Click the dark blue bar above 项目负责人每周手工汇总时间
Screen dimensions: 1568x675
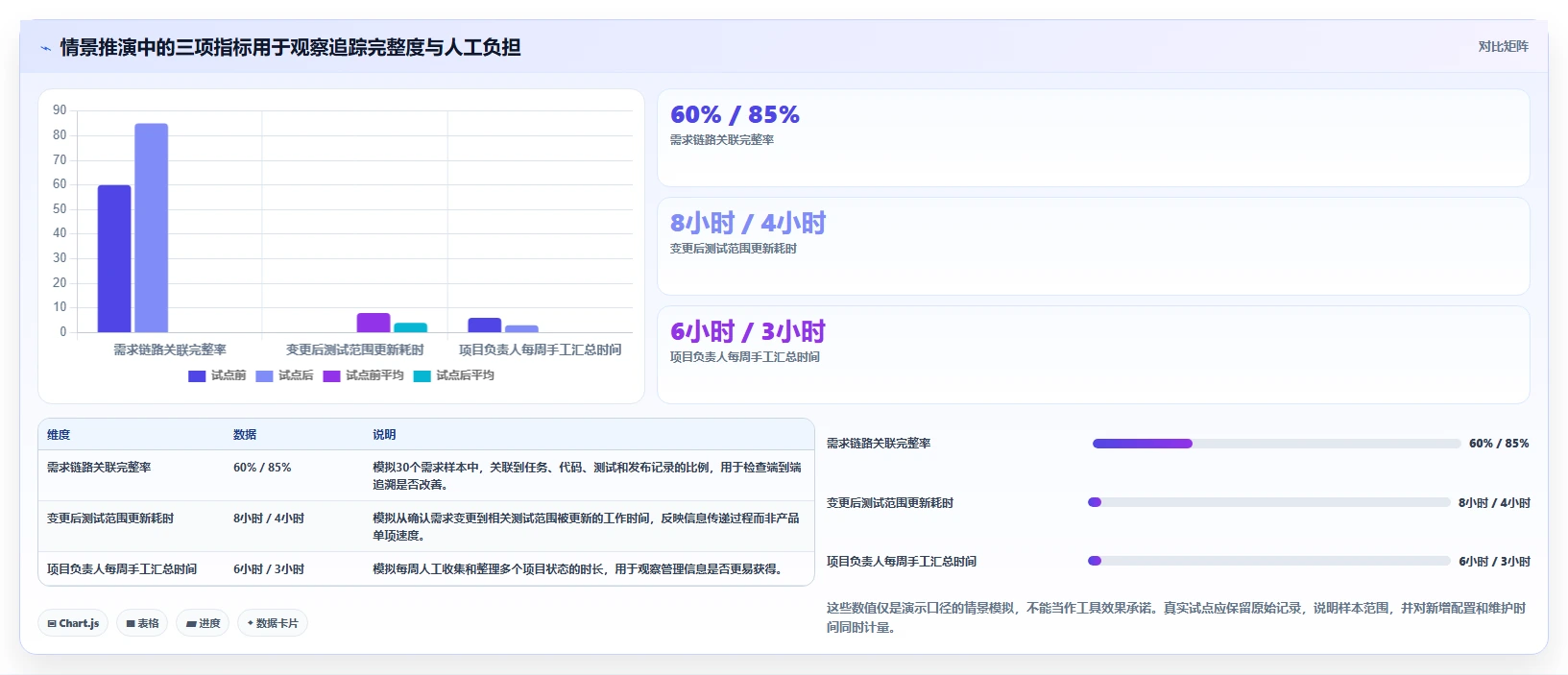pyautogui.click(x=485, y=325)
